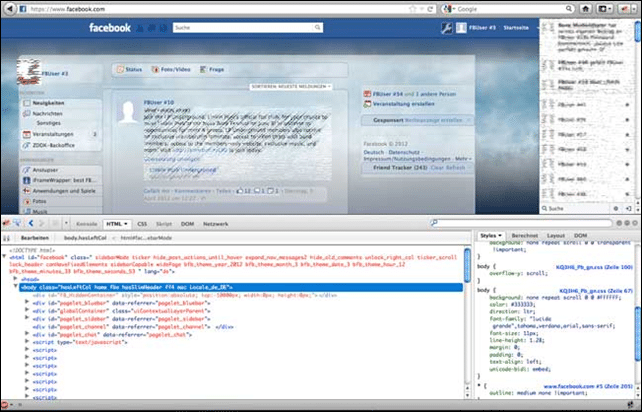This screenshot has width=642, height=412.
Task: Click the chat sidebar gear icon
Action: click(x=616, y=208)
